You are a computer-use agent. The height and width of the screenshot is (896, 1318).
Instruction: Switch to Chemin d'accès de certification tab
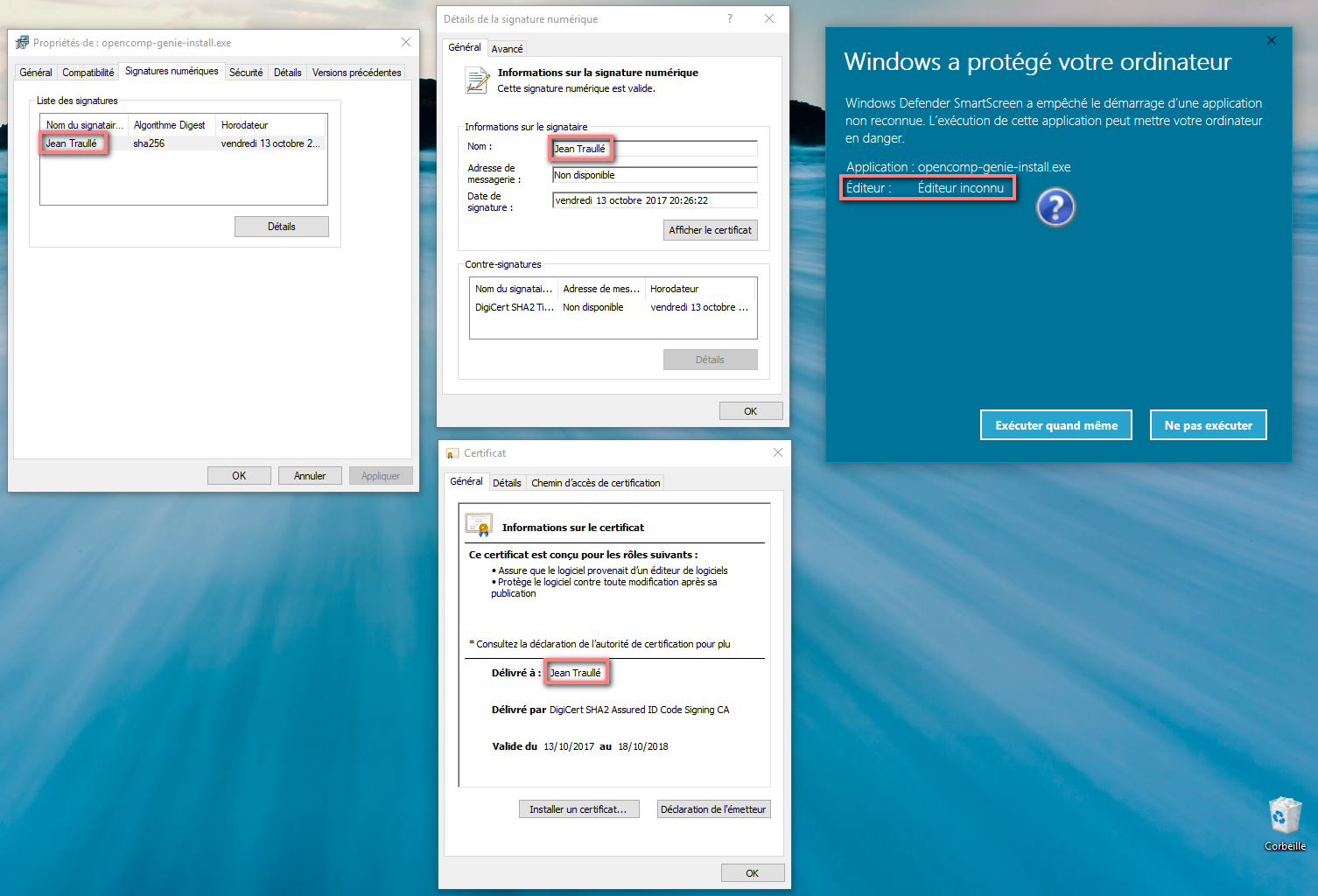(x=596, y=482)
